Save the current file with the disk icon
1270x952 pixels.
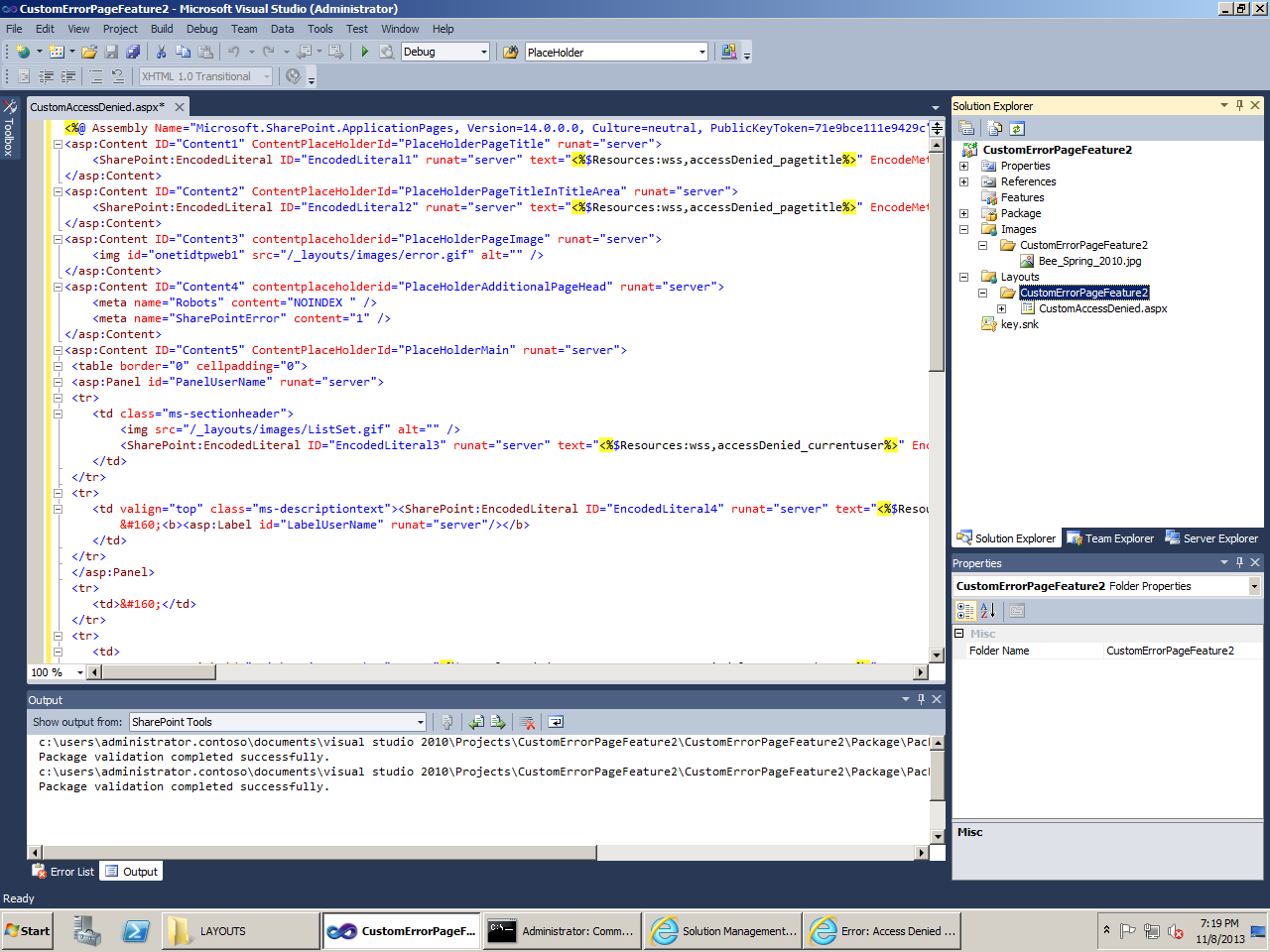111,52
